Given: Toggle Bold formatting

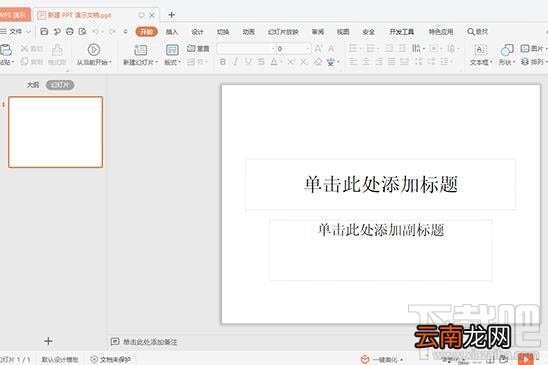Looking at the screenshot, I should 223,62.
